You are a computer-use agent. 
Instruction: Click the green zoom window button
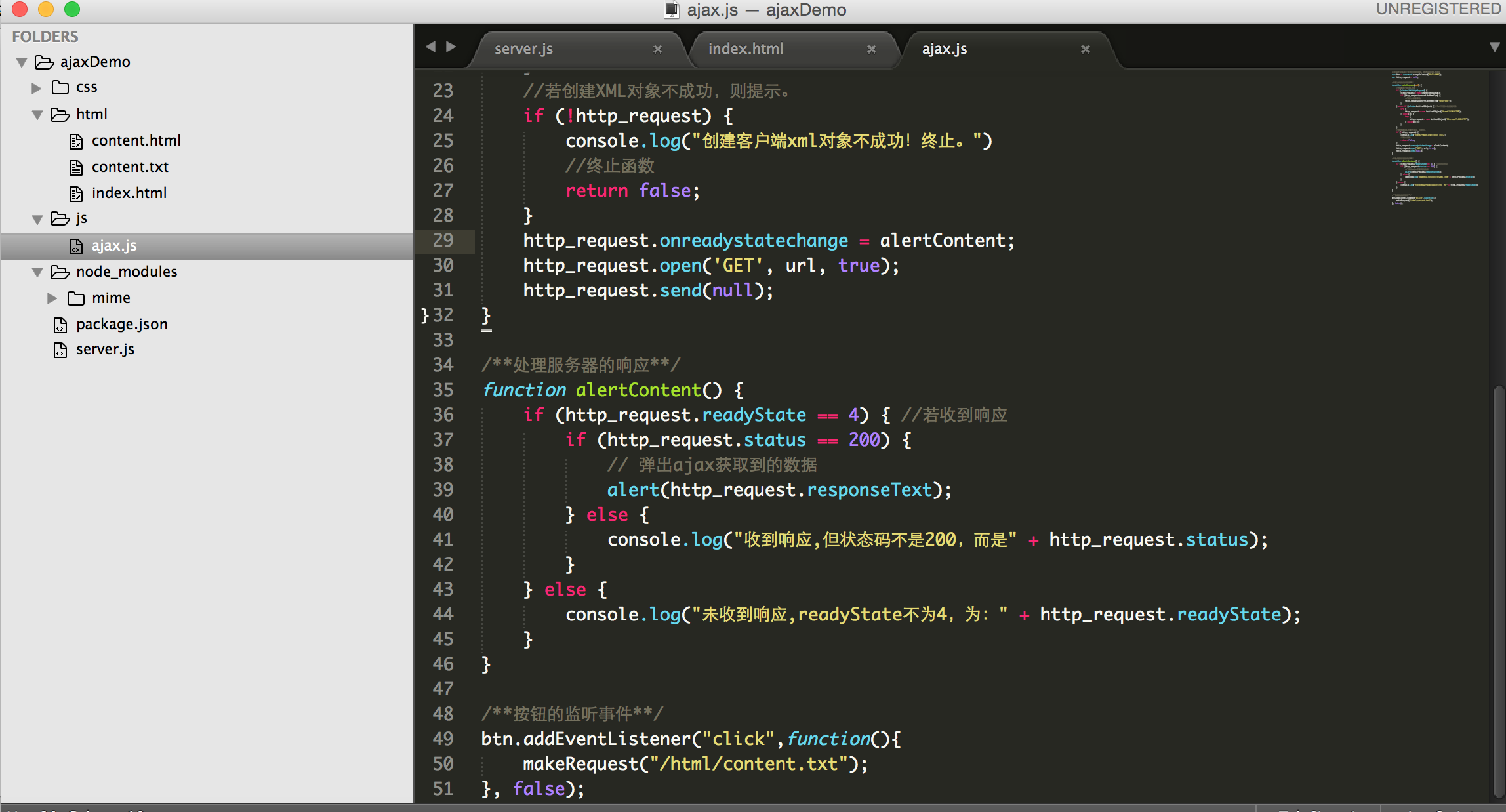(72, 9)
